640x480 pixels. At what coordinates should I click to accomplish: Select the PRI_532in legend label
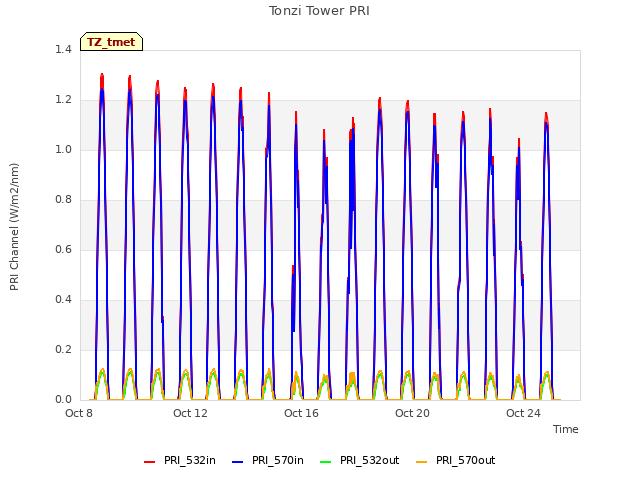point(190,460)
